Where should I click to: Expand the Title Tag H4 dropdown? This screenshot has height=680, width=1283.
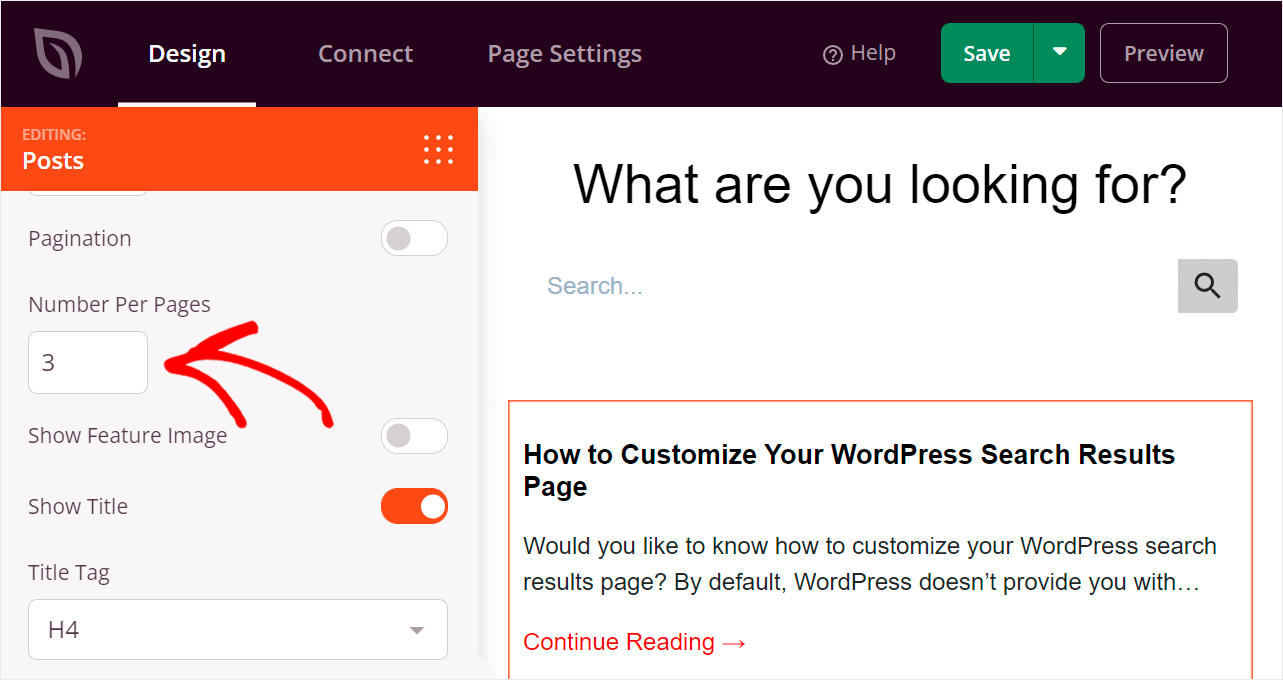point(238,630)
